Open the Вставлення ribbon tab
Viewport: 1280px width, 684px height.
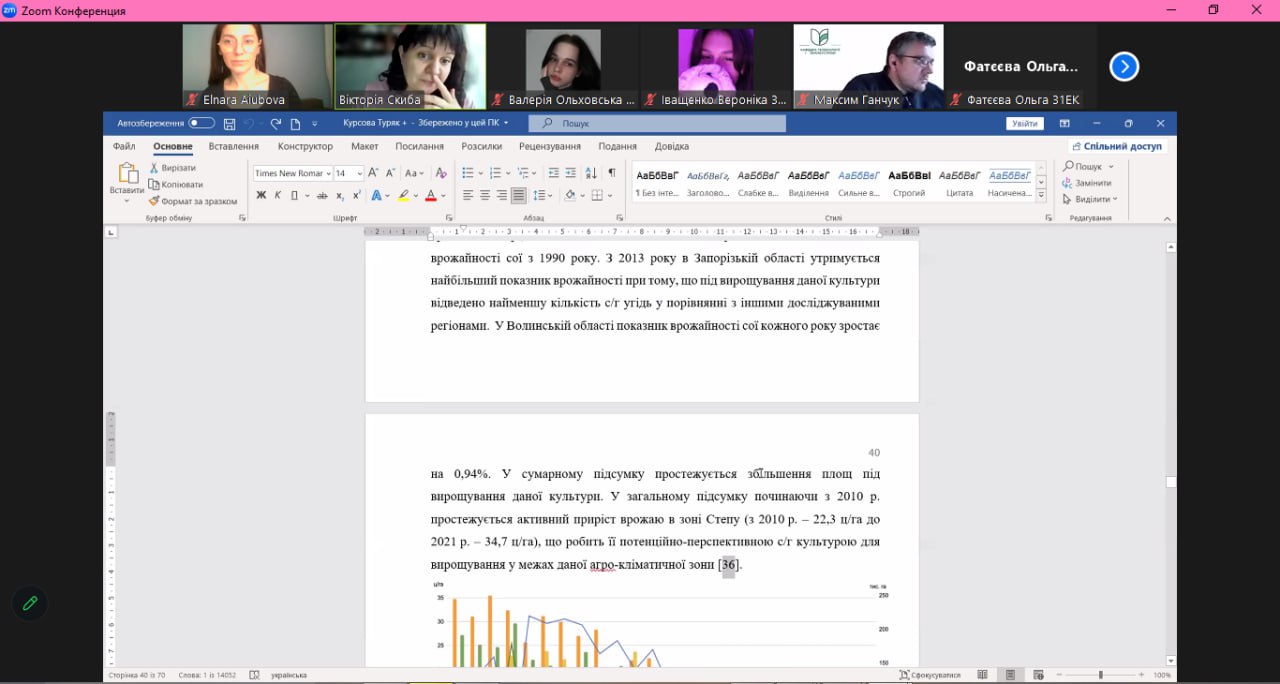point(233,146)
